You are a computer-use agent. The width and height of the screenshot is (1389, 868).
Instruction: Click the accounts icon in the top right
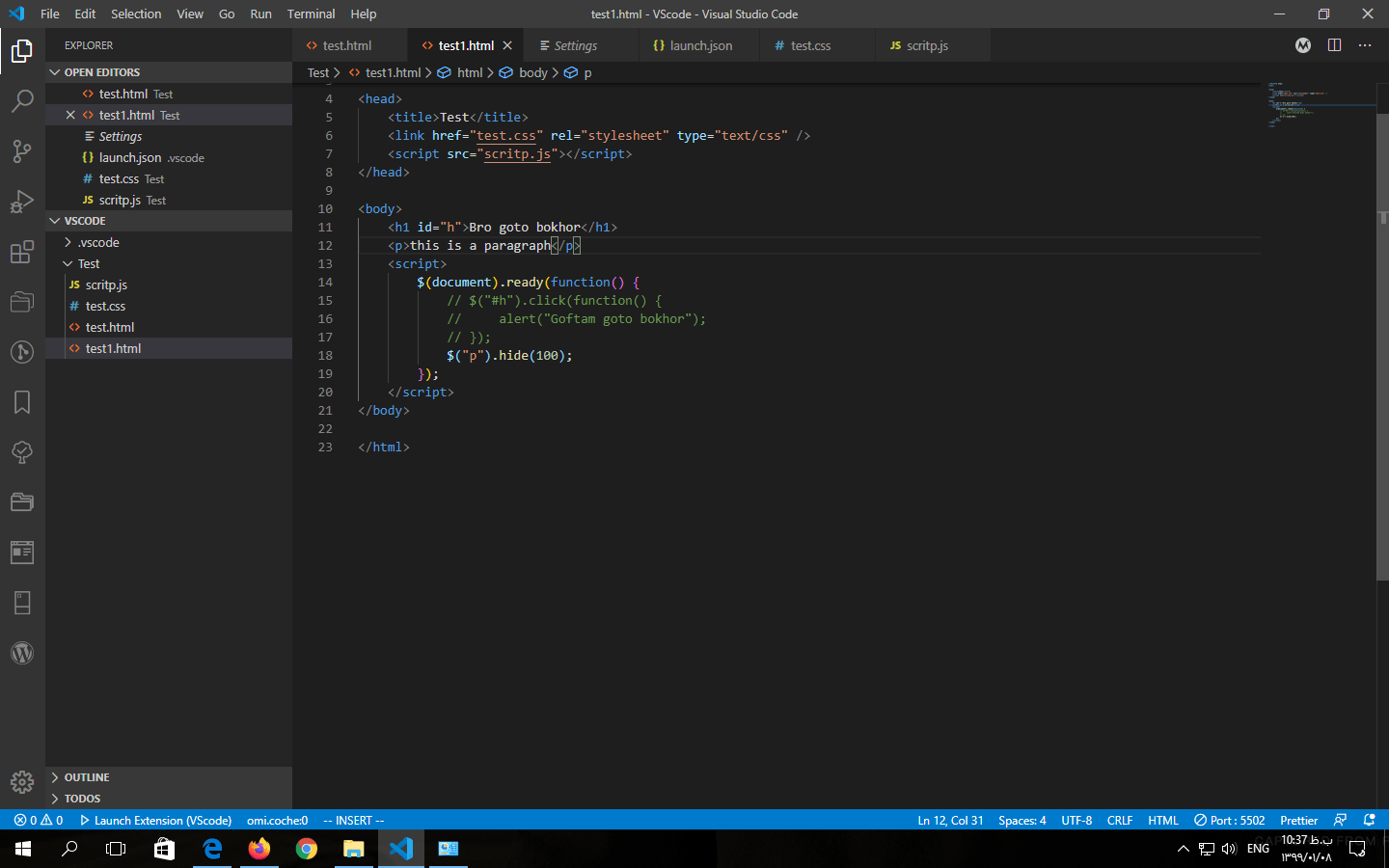click(x=1302, y=45)
